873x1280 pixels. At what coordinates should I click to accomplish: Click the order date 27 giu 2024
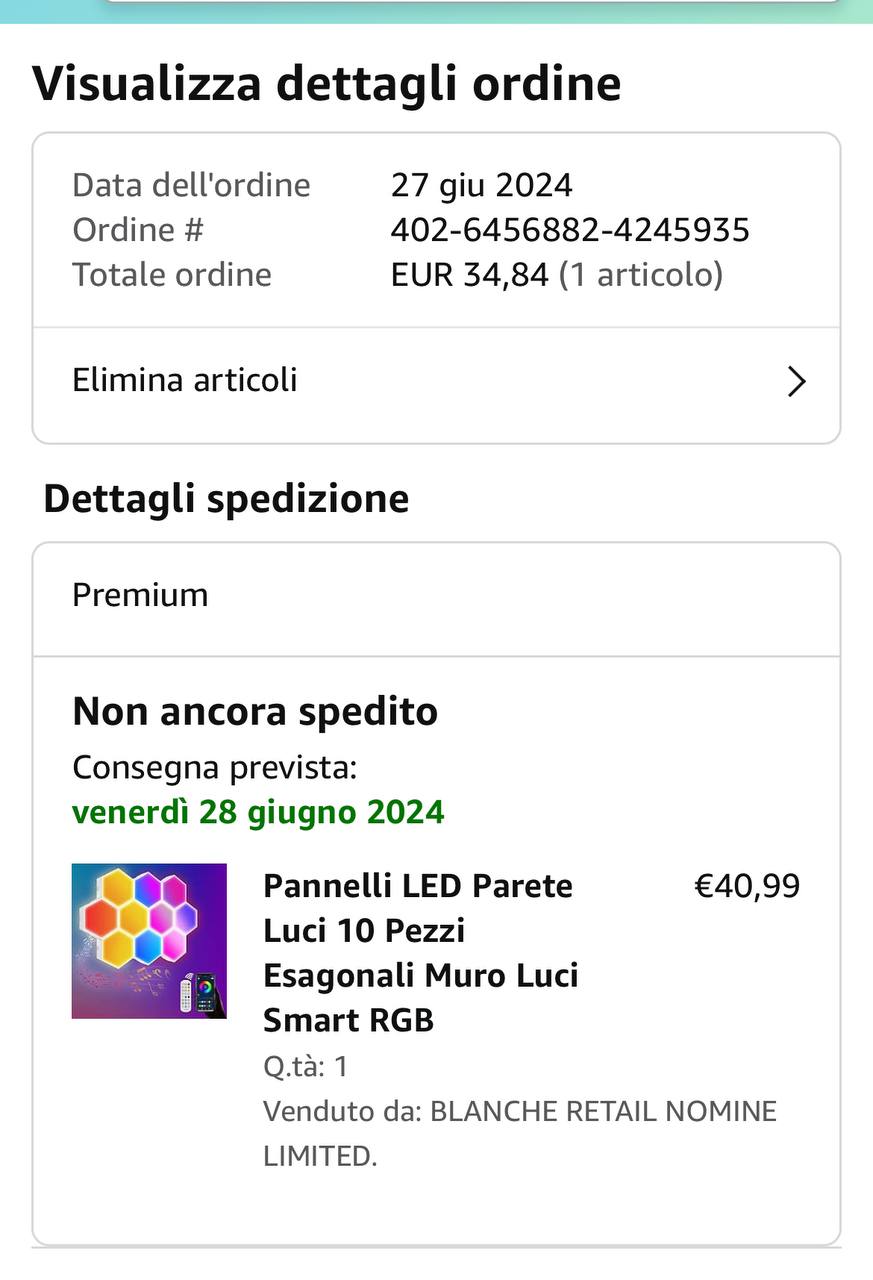click(481, 185)
